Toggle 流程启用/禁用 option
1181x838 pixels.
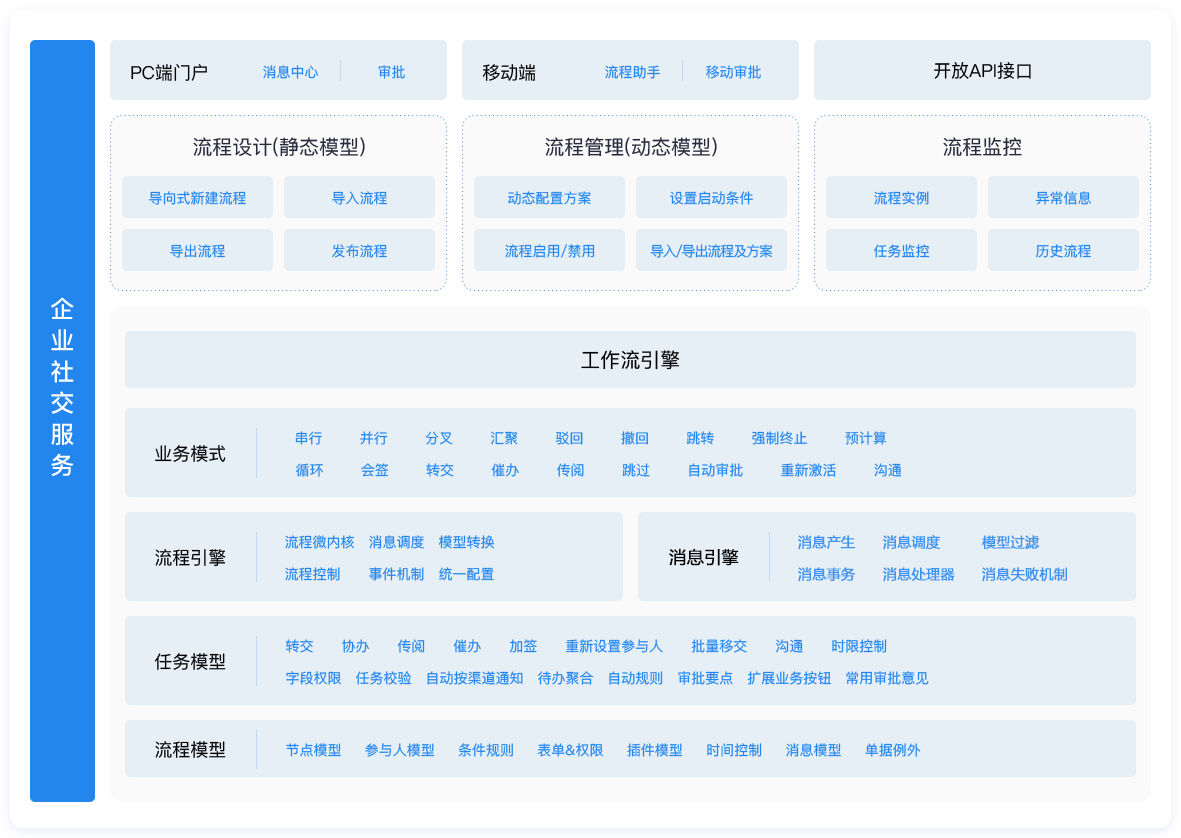(549, 250)
